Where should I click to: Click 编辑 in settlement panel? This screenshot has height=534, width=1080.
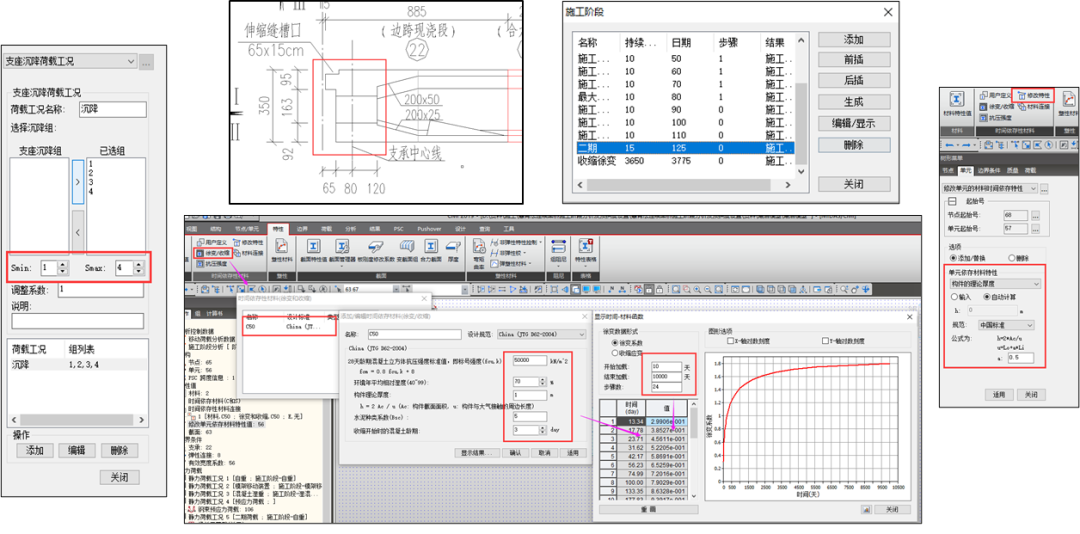click(76, 451)
